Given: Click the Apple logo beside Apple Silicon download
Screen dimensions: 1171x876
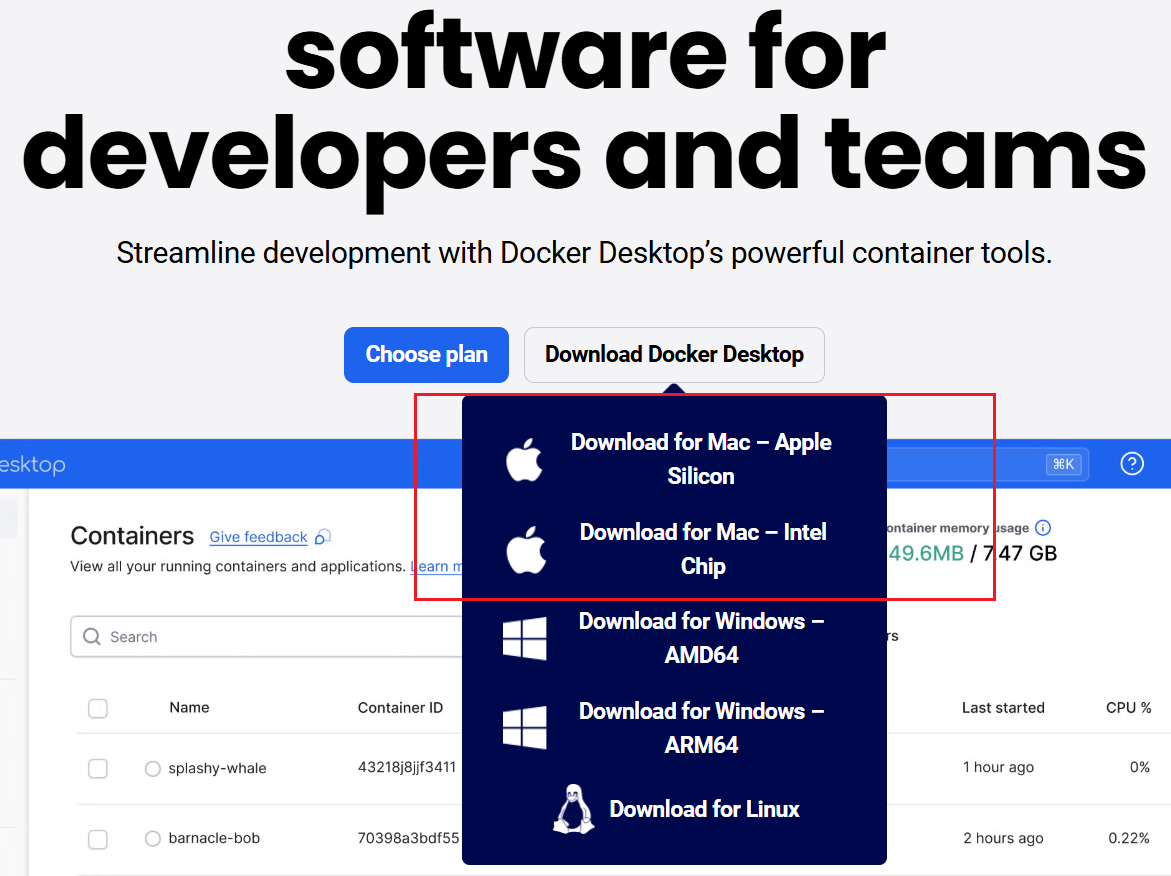Looking at the screenshot, I should coord(524,460).
